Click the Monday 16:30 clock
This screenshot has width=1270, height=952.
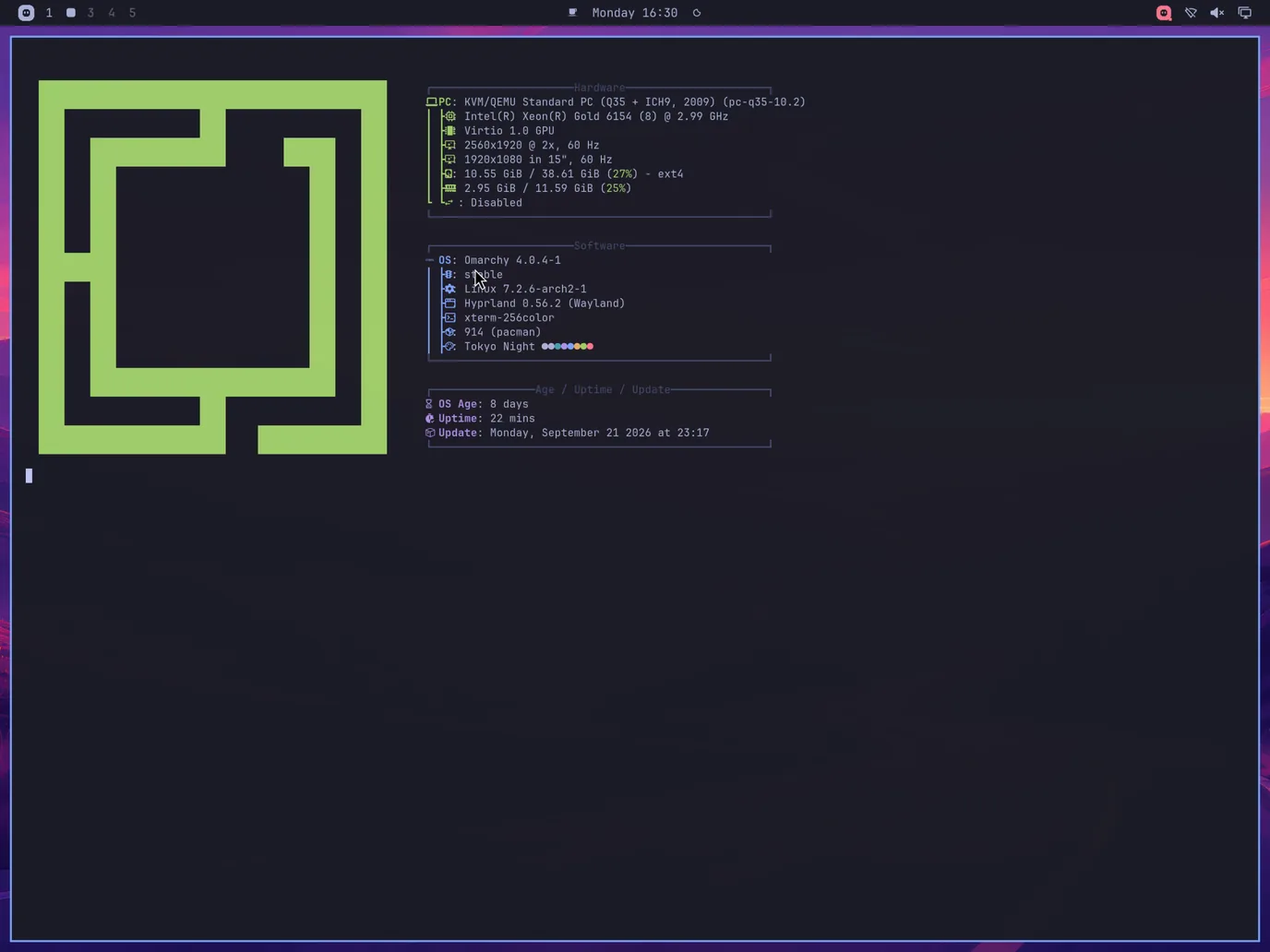point(635,13)
